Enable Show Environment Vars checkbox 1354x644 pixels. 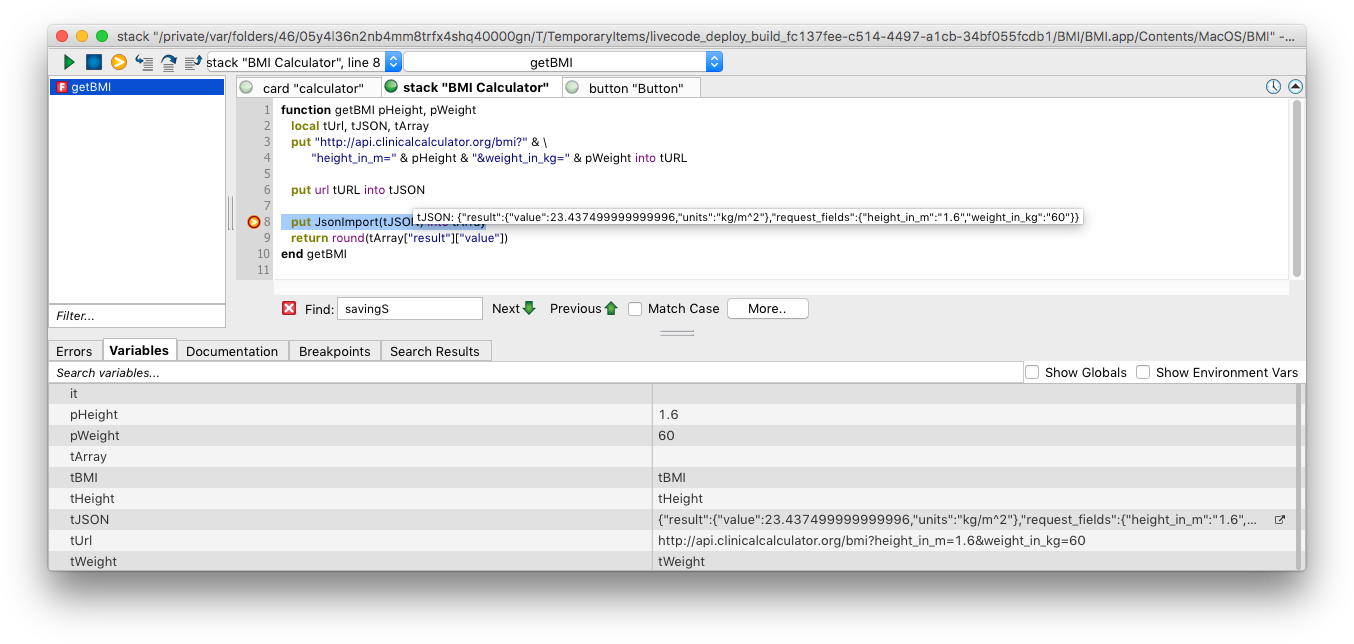1143,372
